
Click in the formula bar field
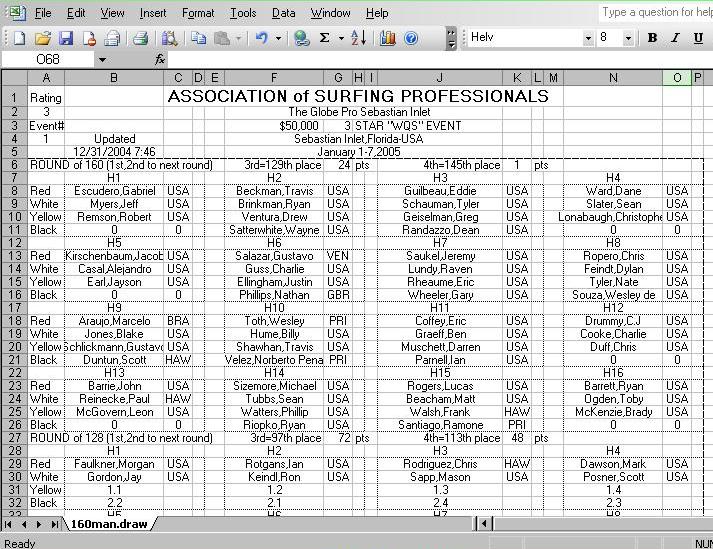(x=440, y=60)
